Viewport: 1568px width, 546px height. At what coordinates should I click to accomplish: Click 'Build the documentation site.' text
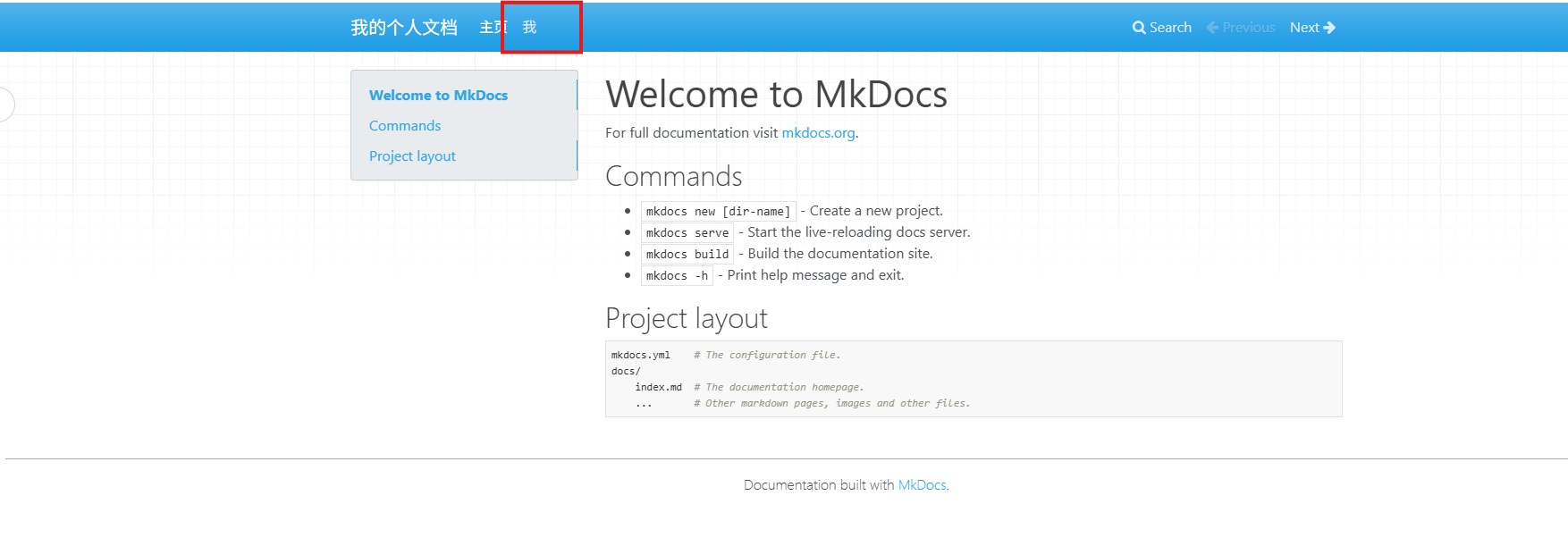[x=840, y=254]
